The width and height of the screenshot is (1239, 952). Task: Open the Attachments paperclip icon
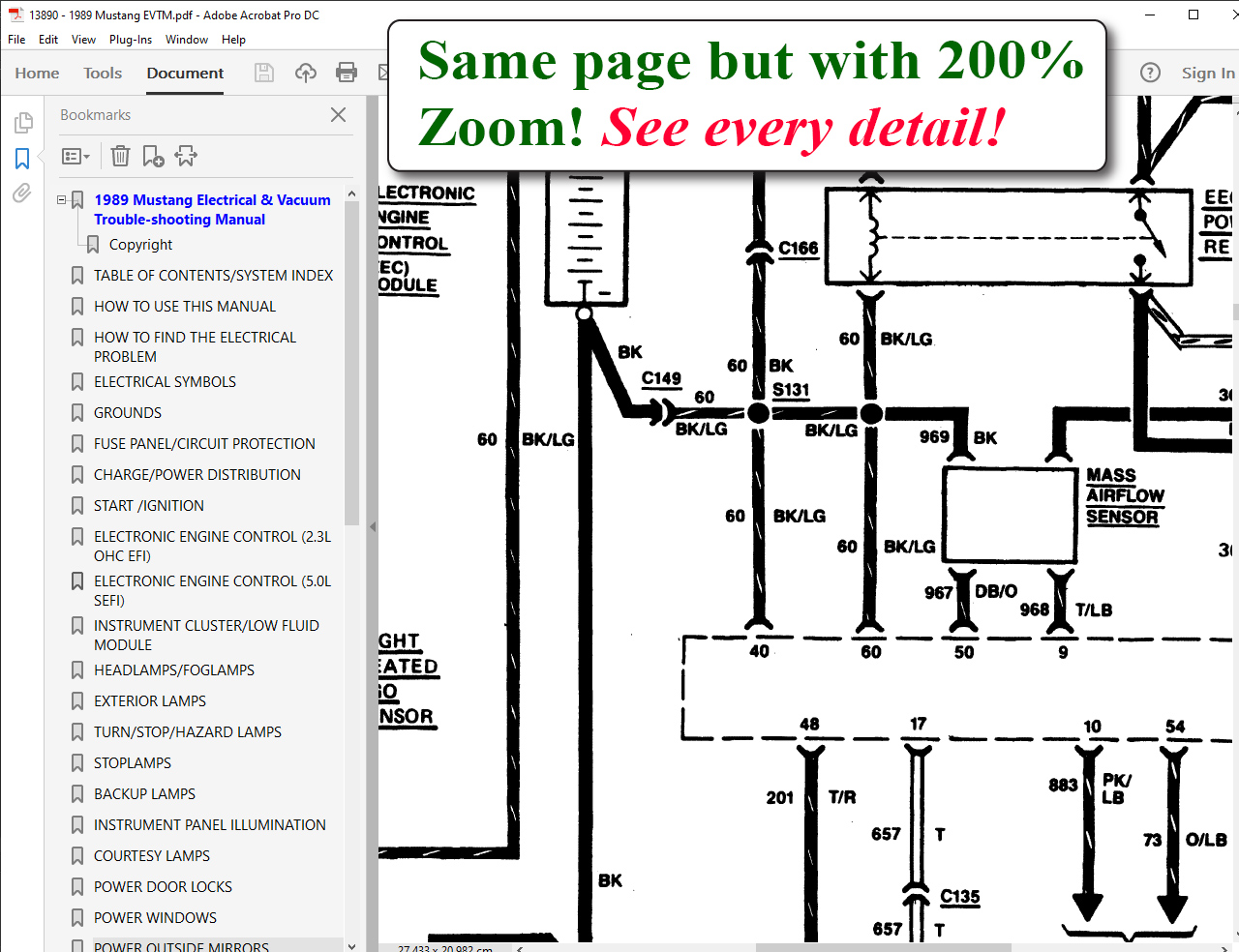coord(22,193)
